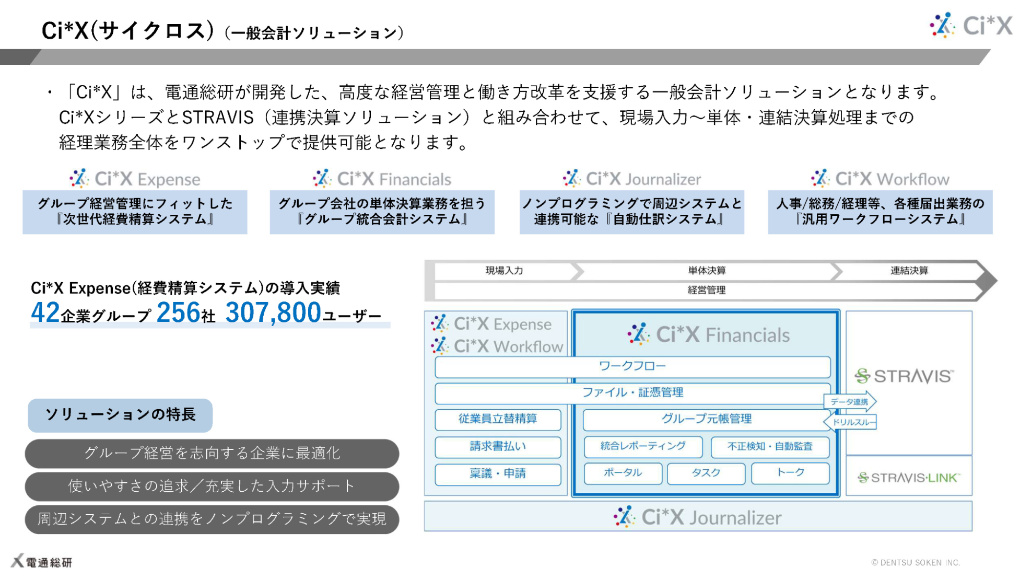Click the 42企業グループ figure
Viewport: 1020px width, 579px height.
[x=91, y=313]
